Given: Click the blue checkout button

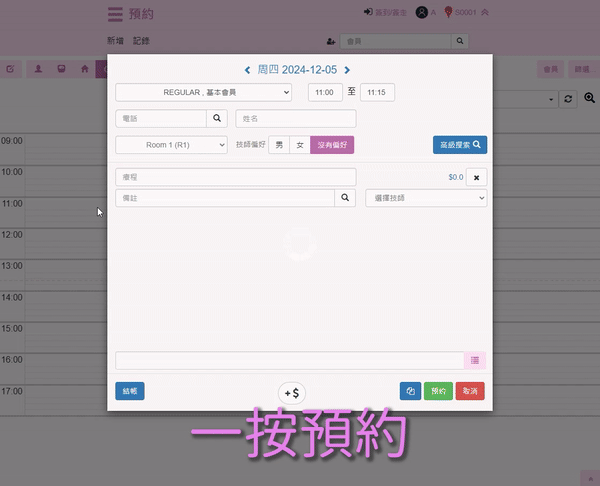Looking at the screenshot, I should click(x=130, y=391).
